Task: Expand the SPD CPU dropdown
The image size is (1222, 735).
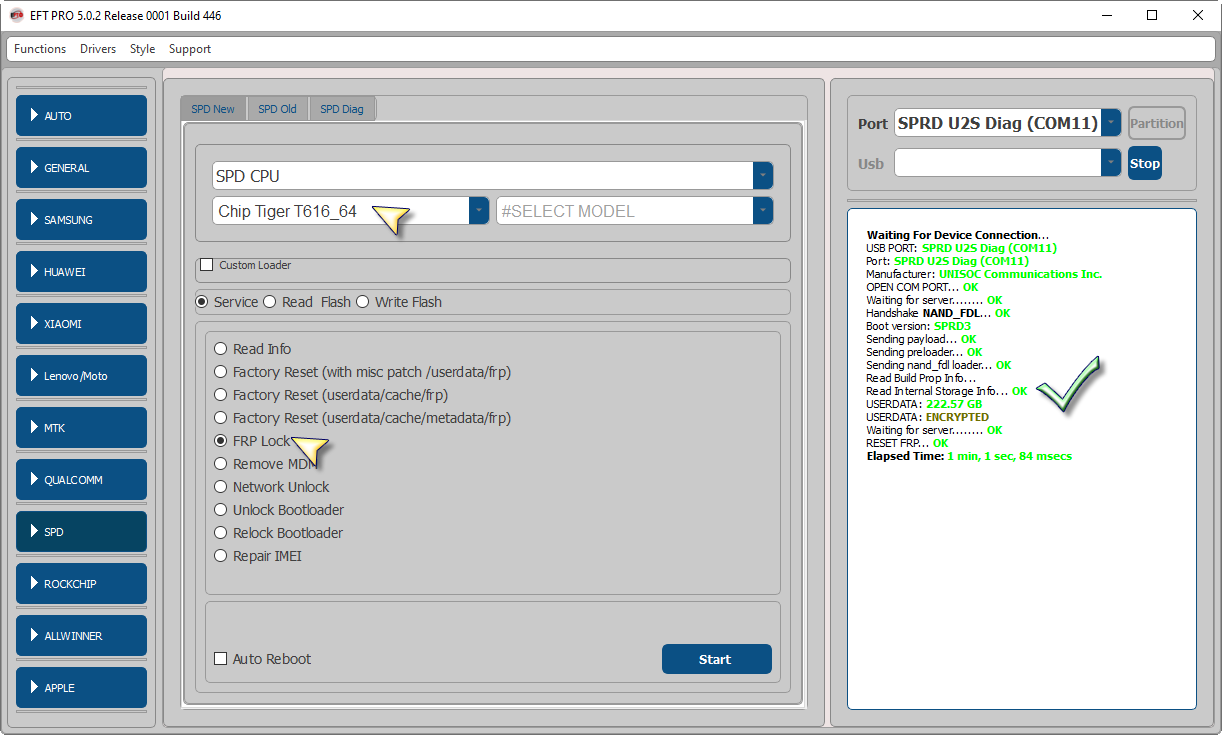Action: (763, 176)
